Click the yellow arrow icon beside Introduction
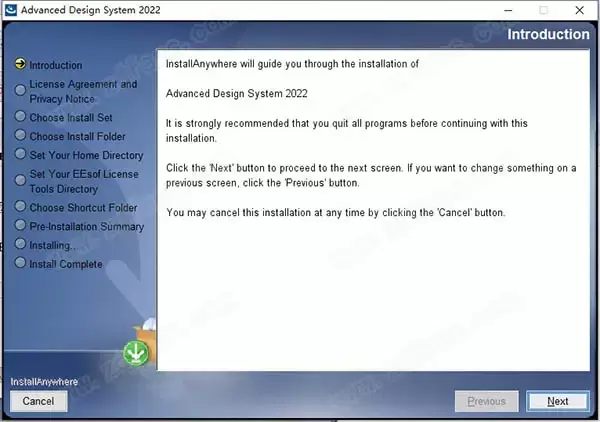The height and width of the screenshot is (422, 600). pyautogui.click(x=20, y=66)
